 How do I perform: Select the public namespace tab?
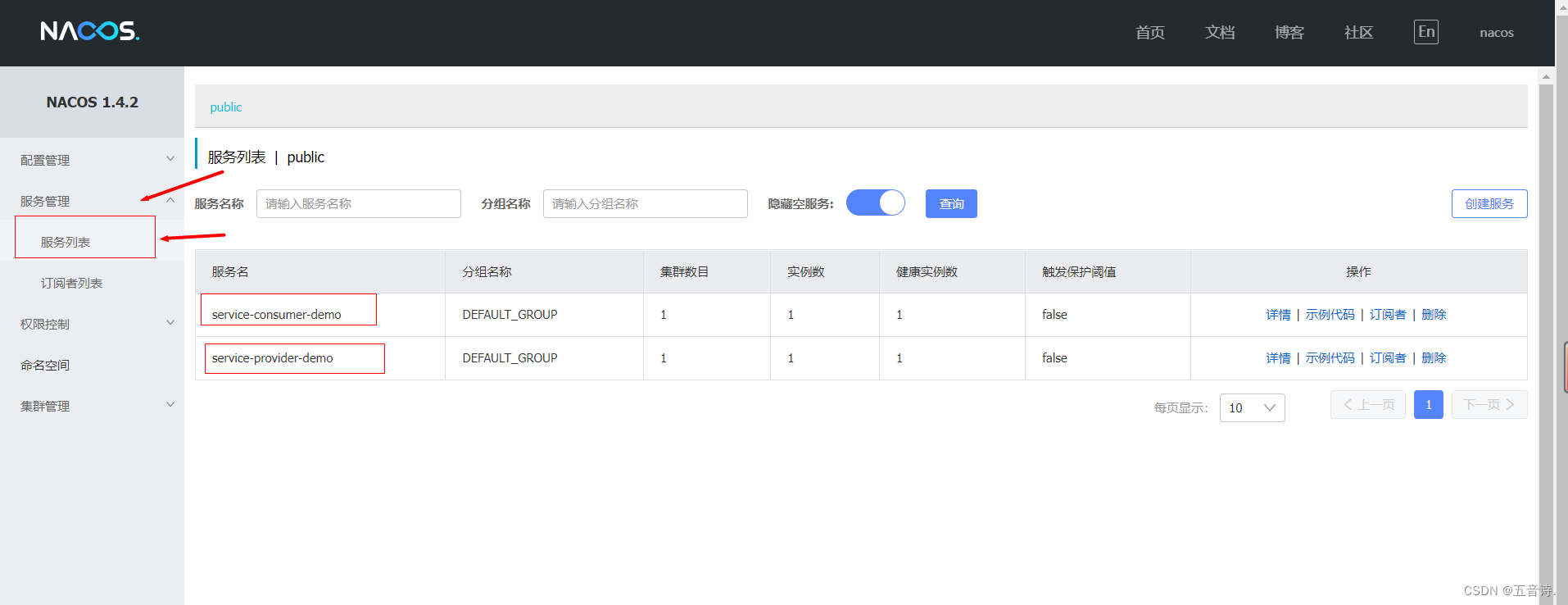(226, 107)
